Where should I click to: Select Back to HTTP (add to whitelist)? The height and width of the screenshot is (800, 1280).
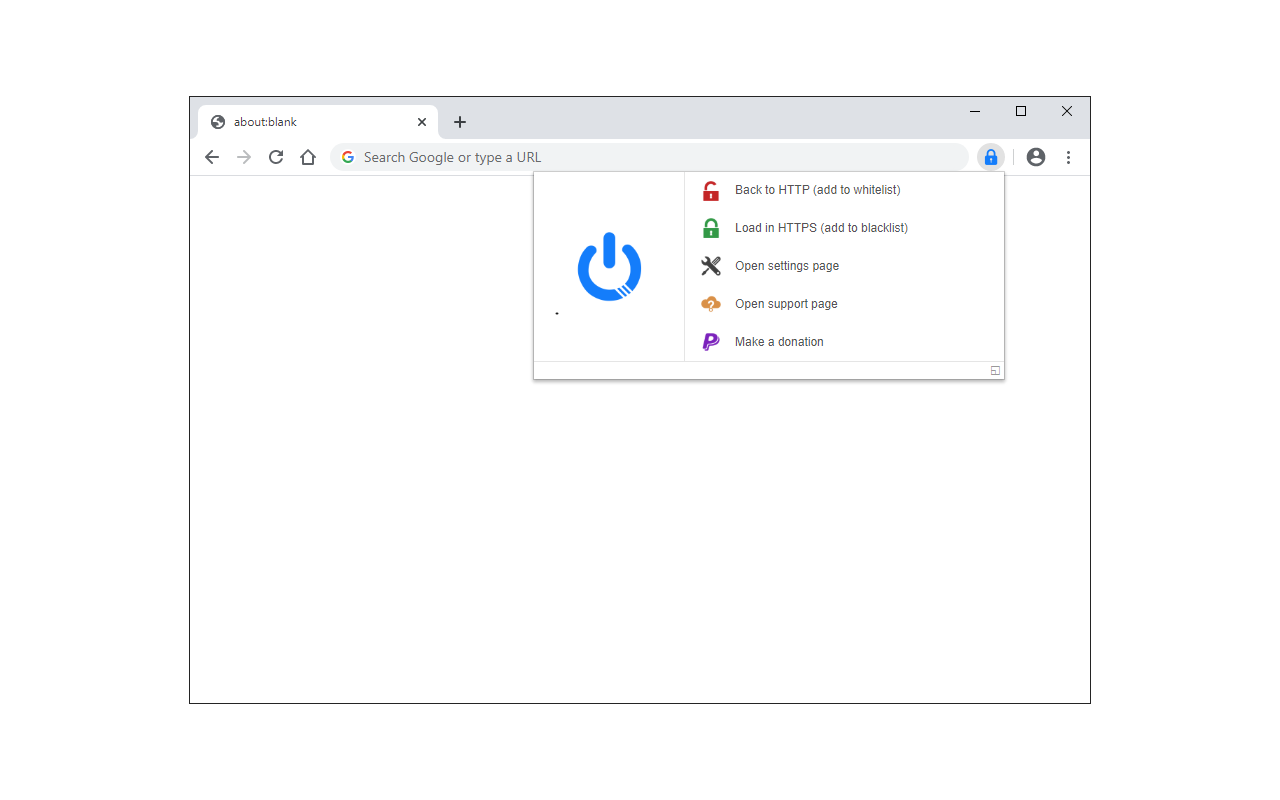(x=817, y=190)
